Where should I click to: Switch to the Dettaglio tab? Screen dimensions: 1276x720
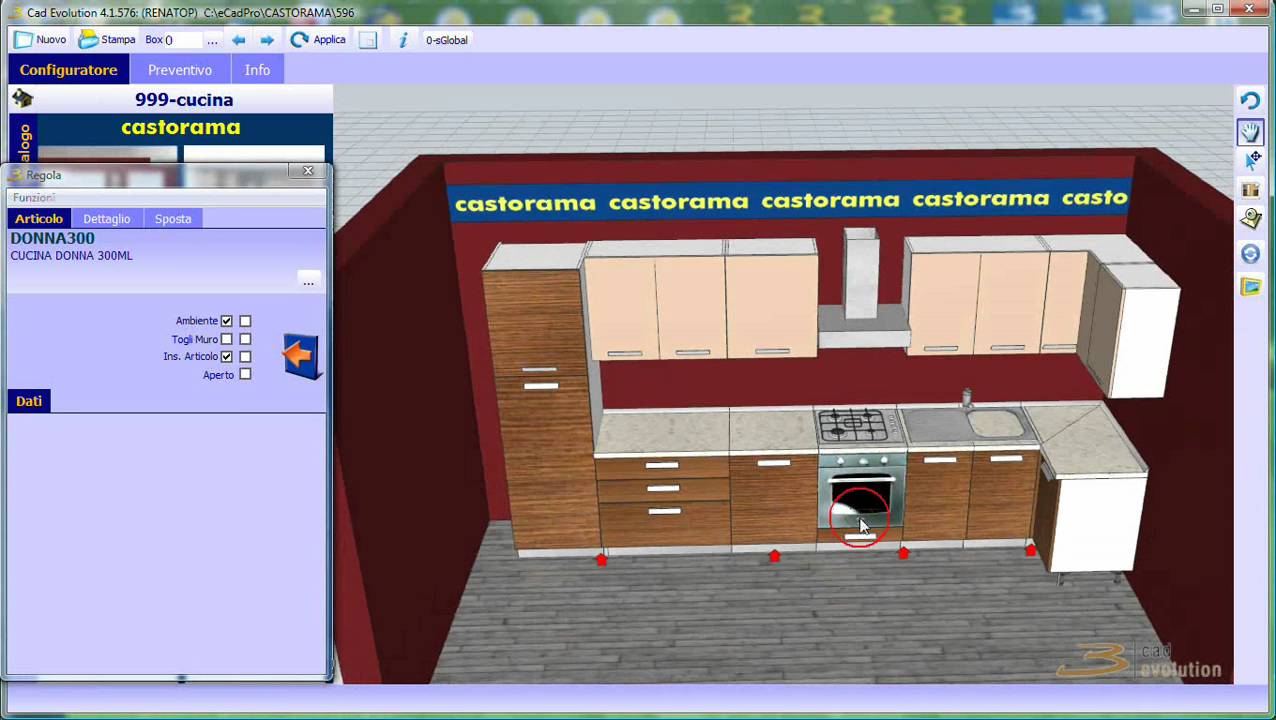(x=106, y=218)
